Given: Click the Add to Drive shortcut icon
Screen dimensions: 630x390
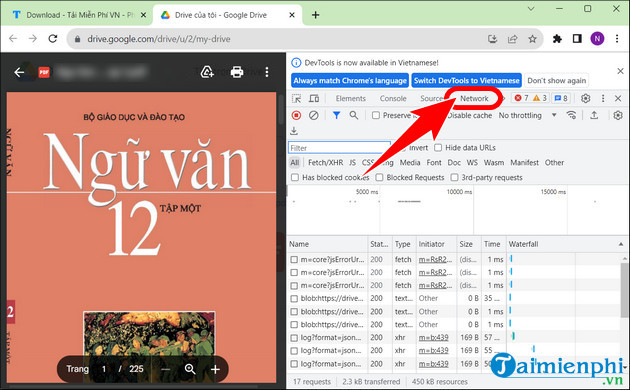Looking at the screenshot, I should pos(207,72).
